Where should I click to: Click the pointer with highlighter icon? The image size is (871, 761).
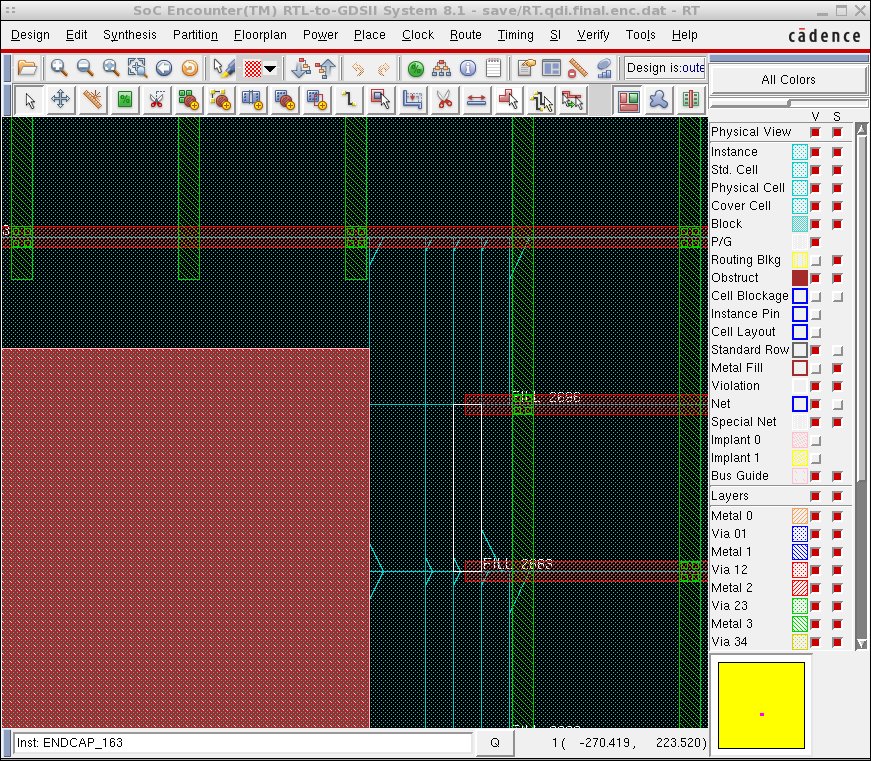point(223,68)
